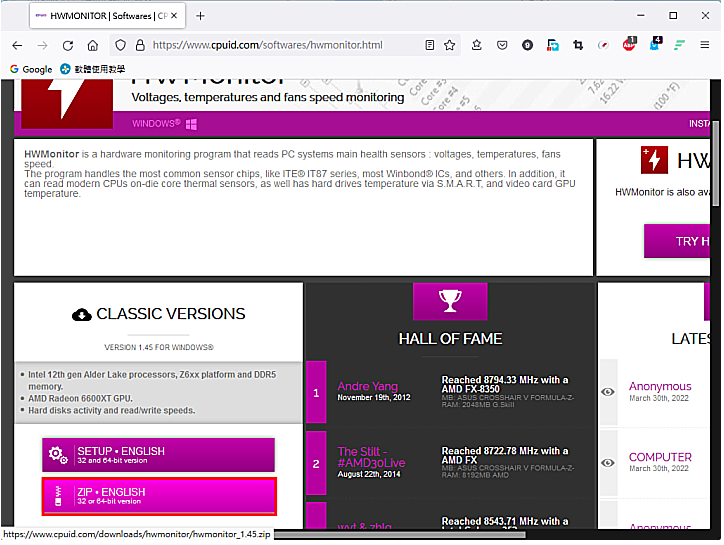Open Anonymous March 30th validation link
The width and height of the screenshot is (724, 545).
click(660, 386)
